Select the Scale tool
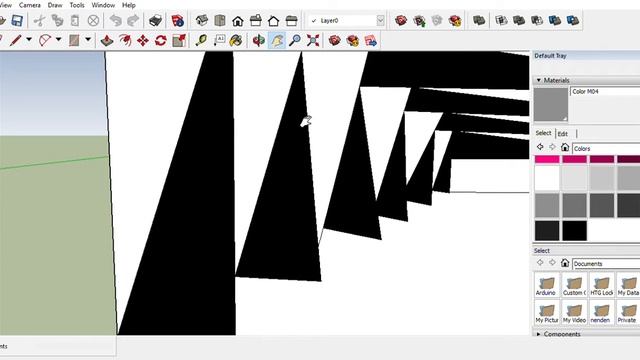 tap(179, 40)
